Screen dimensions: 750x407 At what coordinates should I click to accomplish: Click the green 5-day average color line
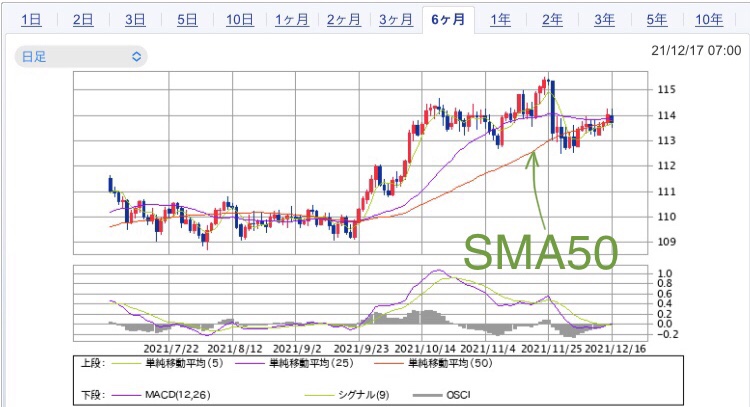127,364
